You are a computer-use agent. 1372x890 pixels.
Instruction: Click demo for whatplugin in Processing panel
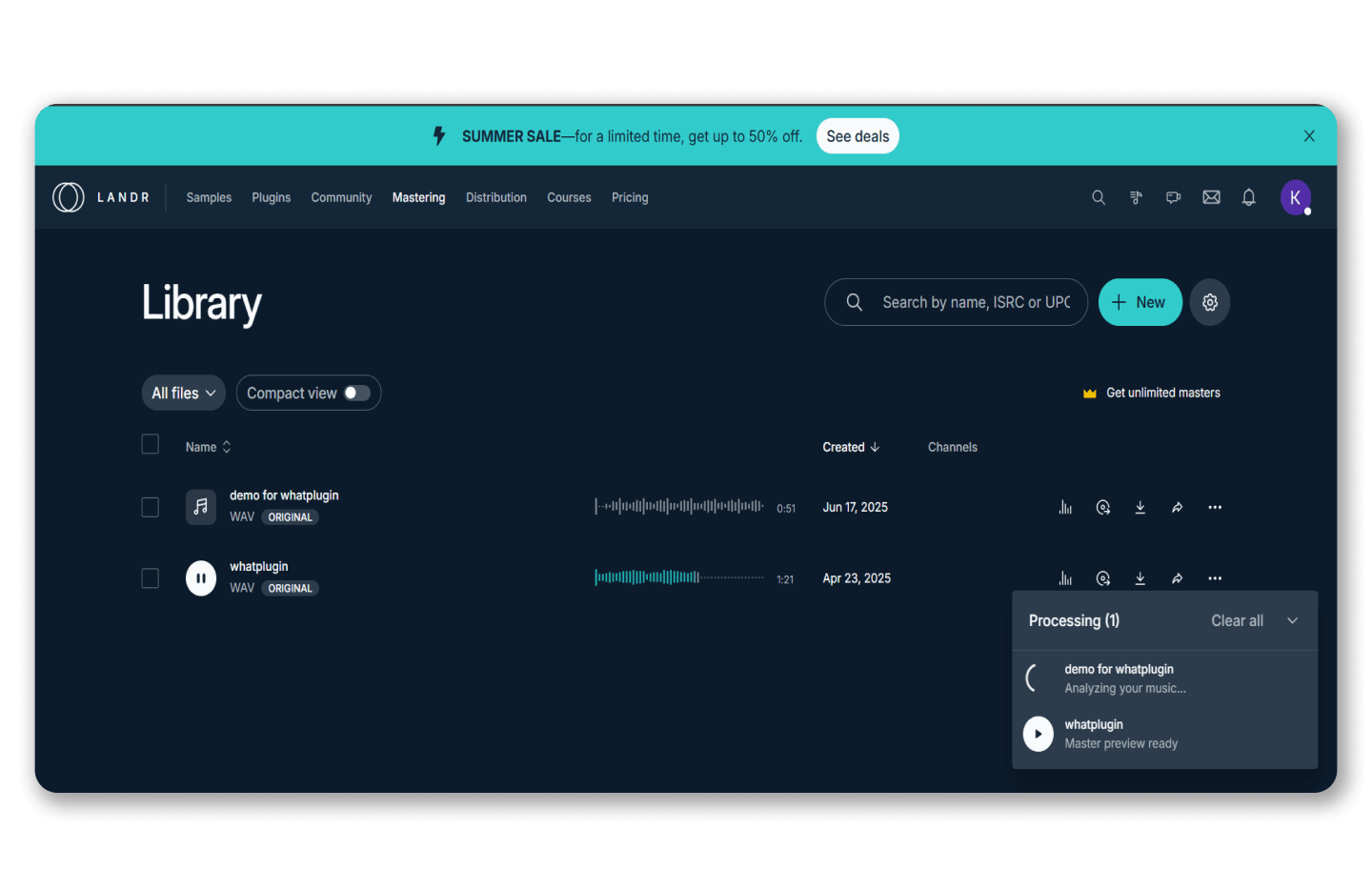1120,669
